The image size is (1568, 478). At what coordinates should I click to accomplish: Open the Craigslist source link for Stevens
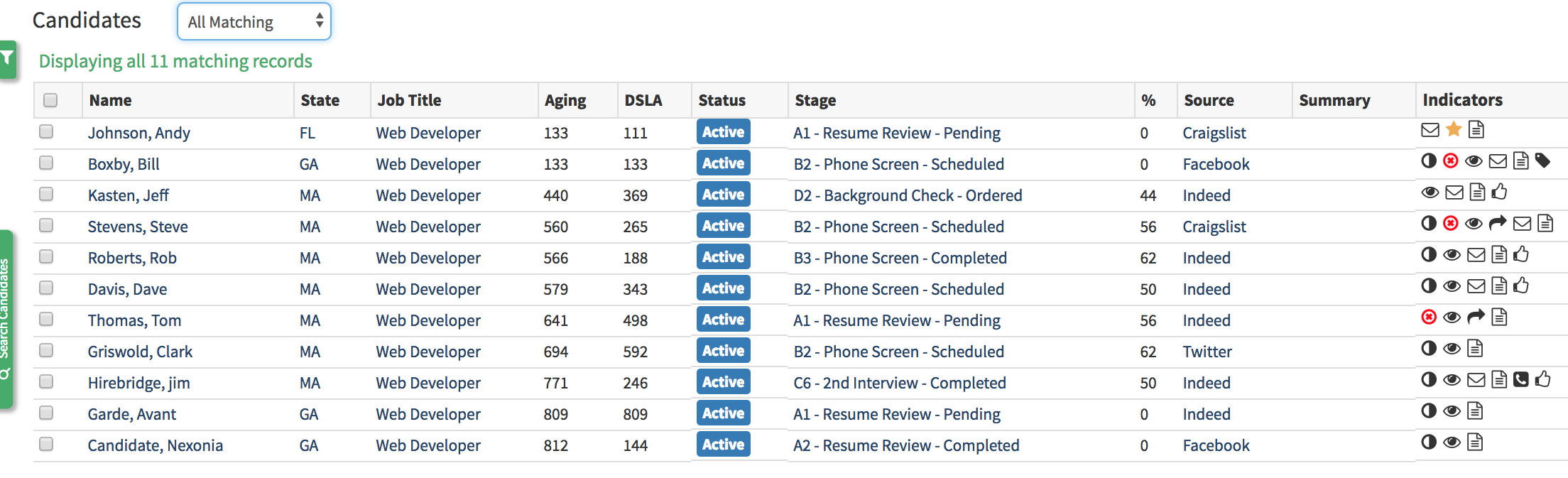[x=1214, y=227]
